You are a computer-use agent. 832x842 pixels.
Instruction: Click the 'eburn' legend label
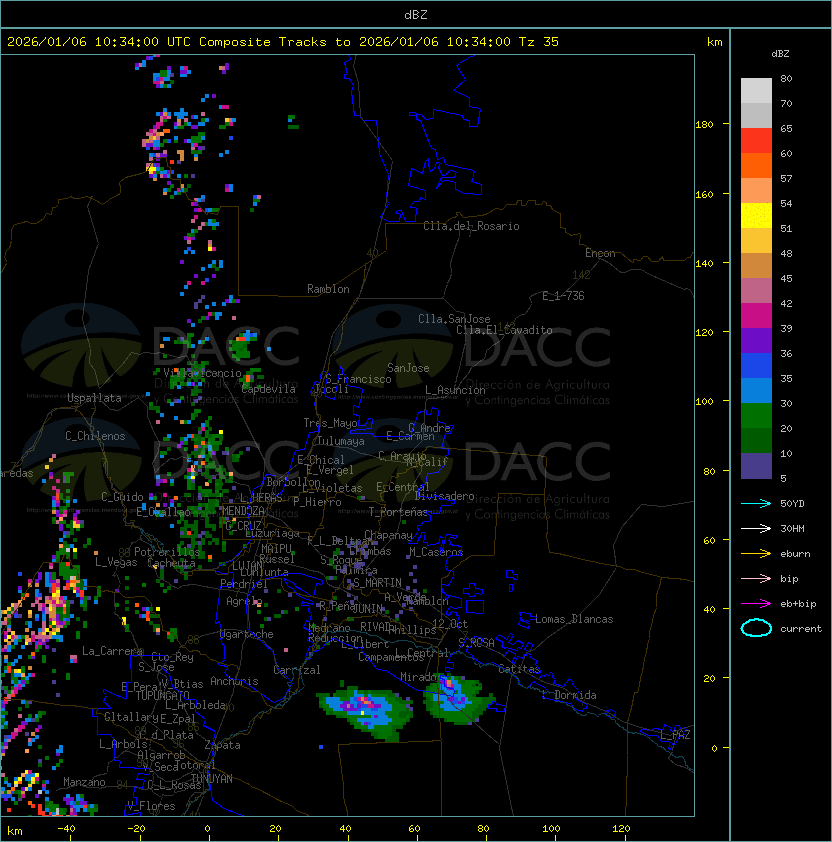click(x=795, y=554)
